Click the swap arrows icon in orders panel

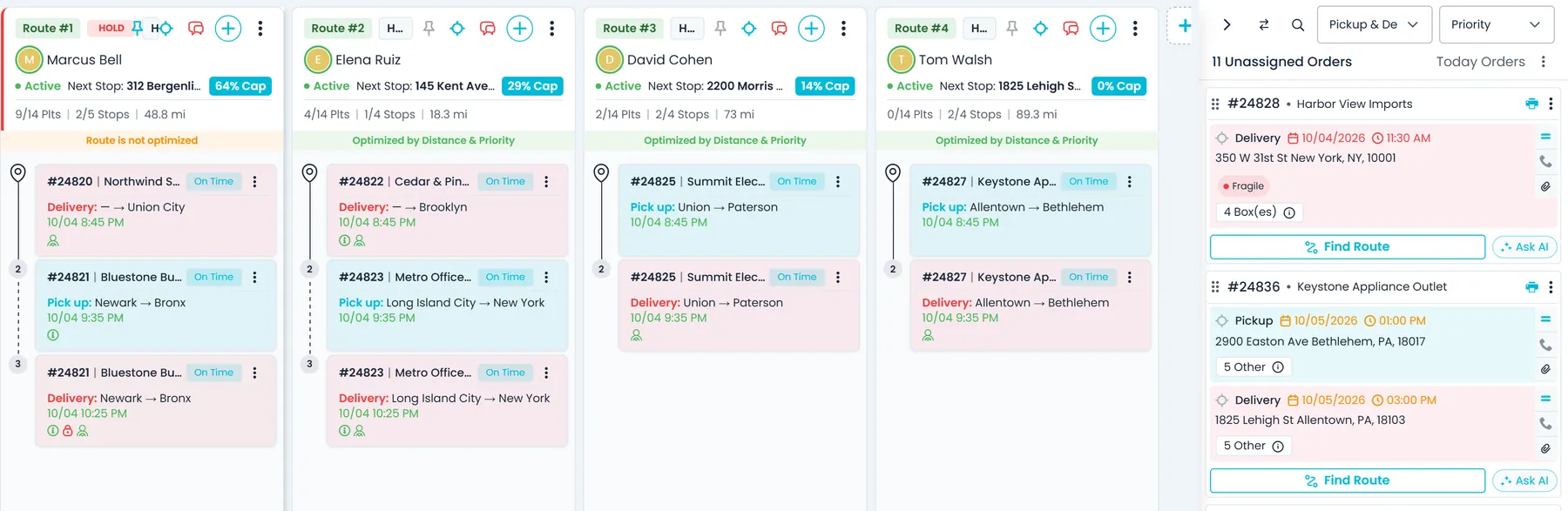pyautogui.click(x=1264, y=25)
